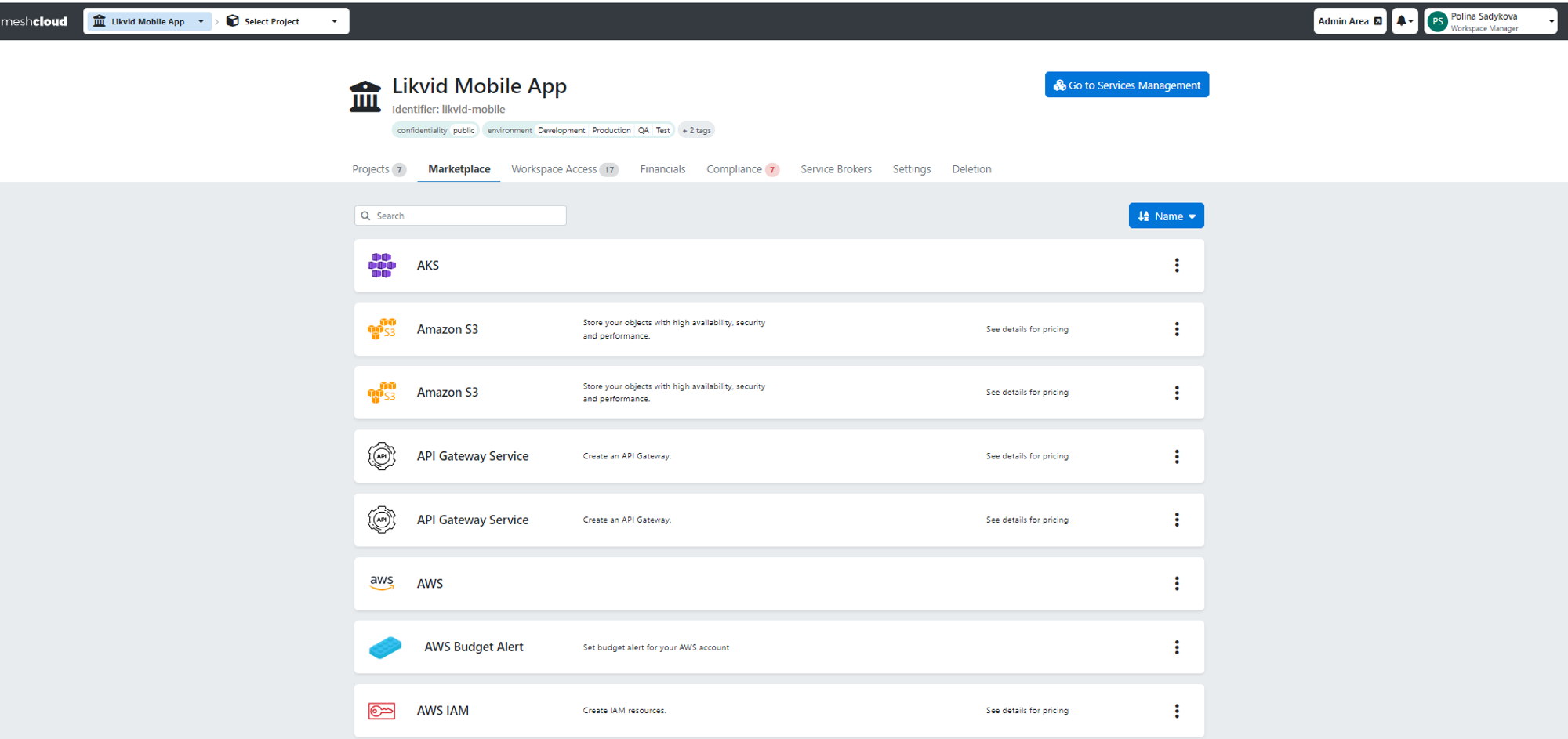Open the Admin Area
Viewport: 1568px width, 739px height.
1349,21
